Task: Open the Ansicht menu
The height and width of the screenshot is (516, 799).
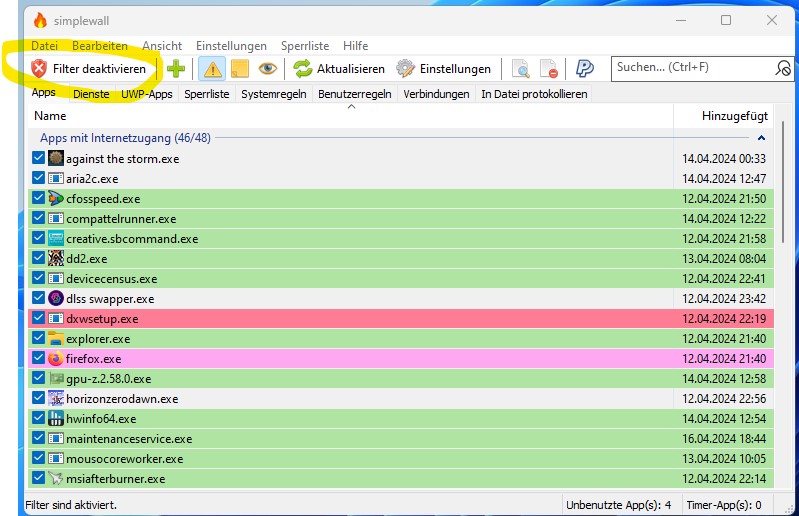Action: tap(162, 46)
